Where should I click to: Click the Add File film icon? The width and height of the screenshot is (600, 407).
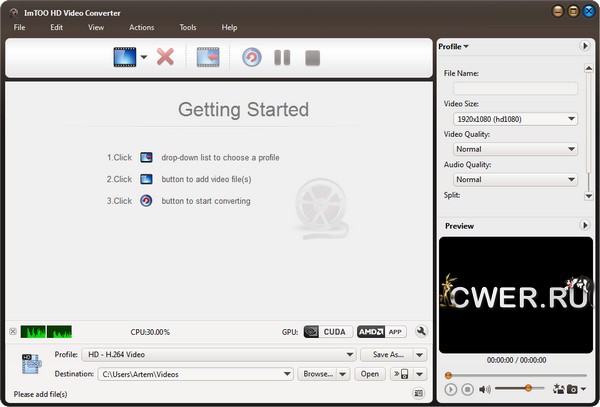[124, 57]
